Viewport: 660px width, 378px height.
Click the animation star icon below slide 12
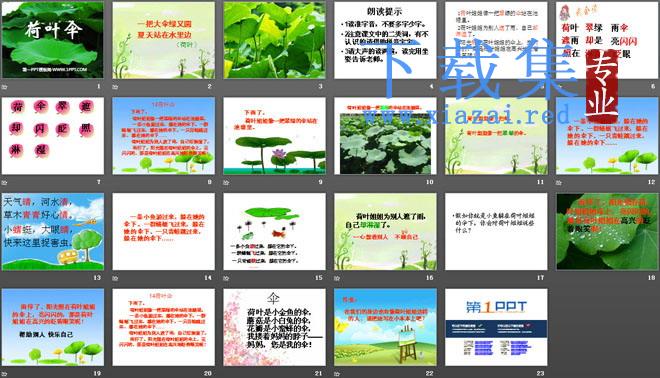click(559, 182)
